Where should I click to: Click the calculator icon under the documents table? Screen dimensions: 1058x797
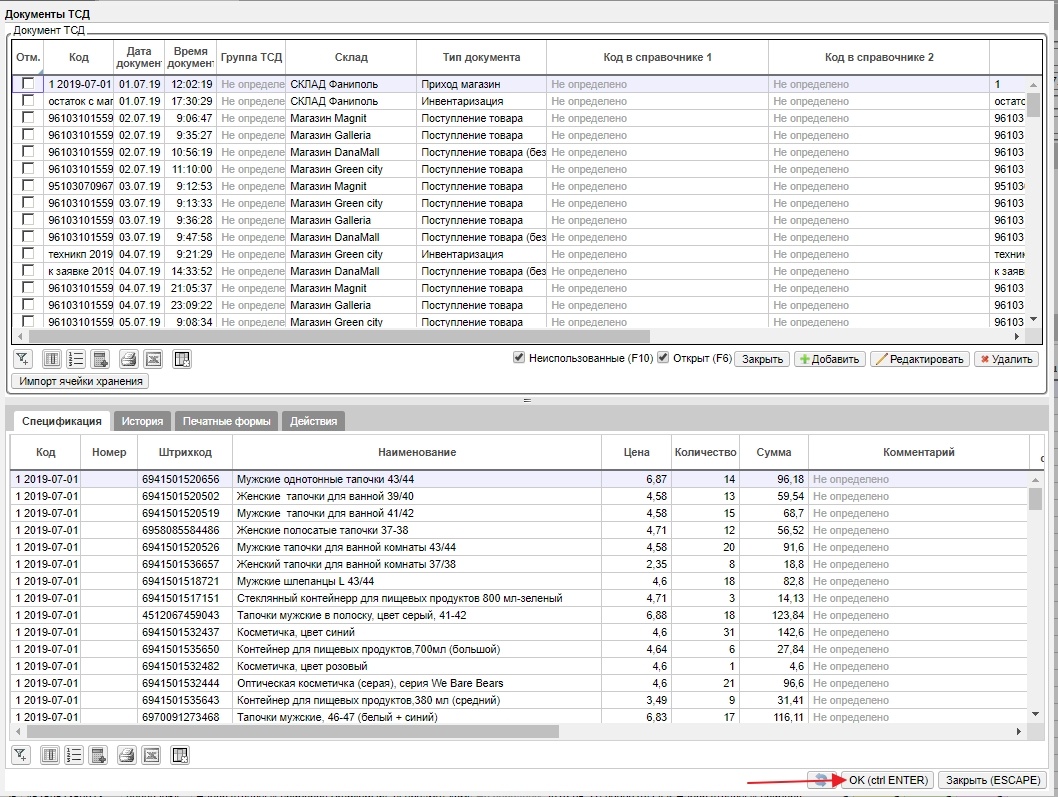click(x=100, y=359)
